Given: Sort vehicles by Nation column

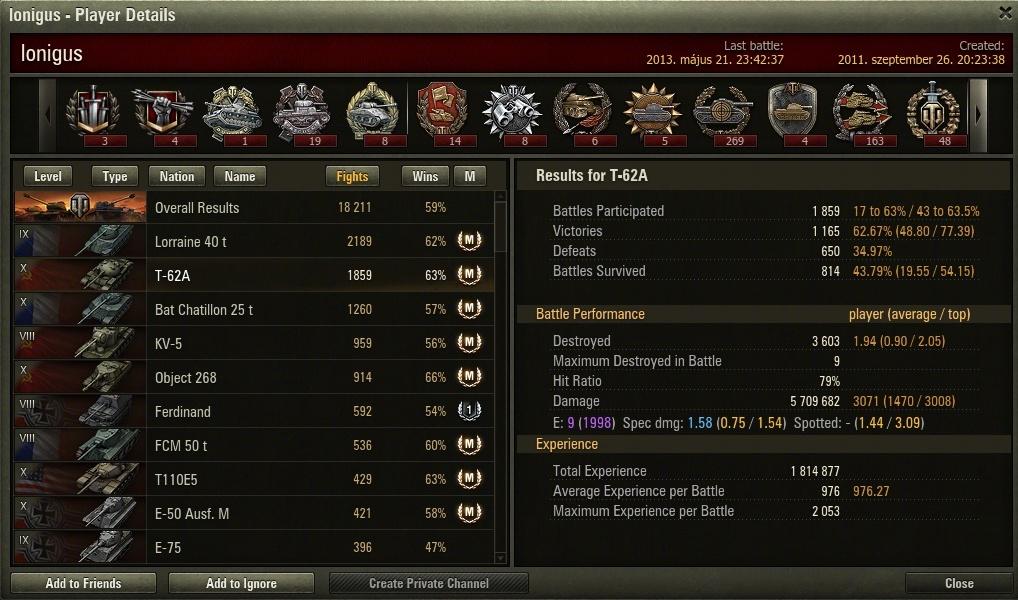Looking at the screenshot, I should 177,176.
